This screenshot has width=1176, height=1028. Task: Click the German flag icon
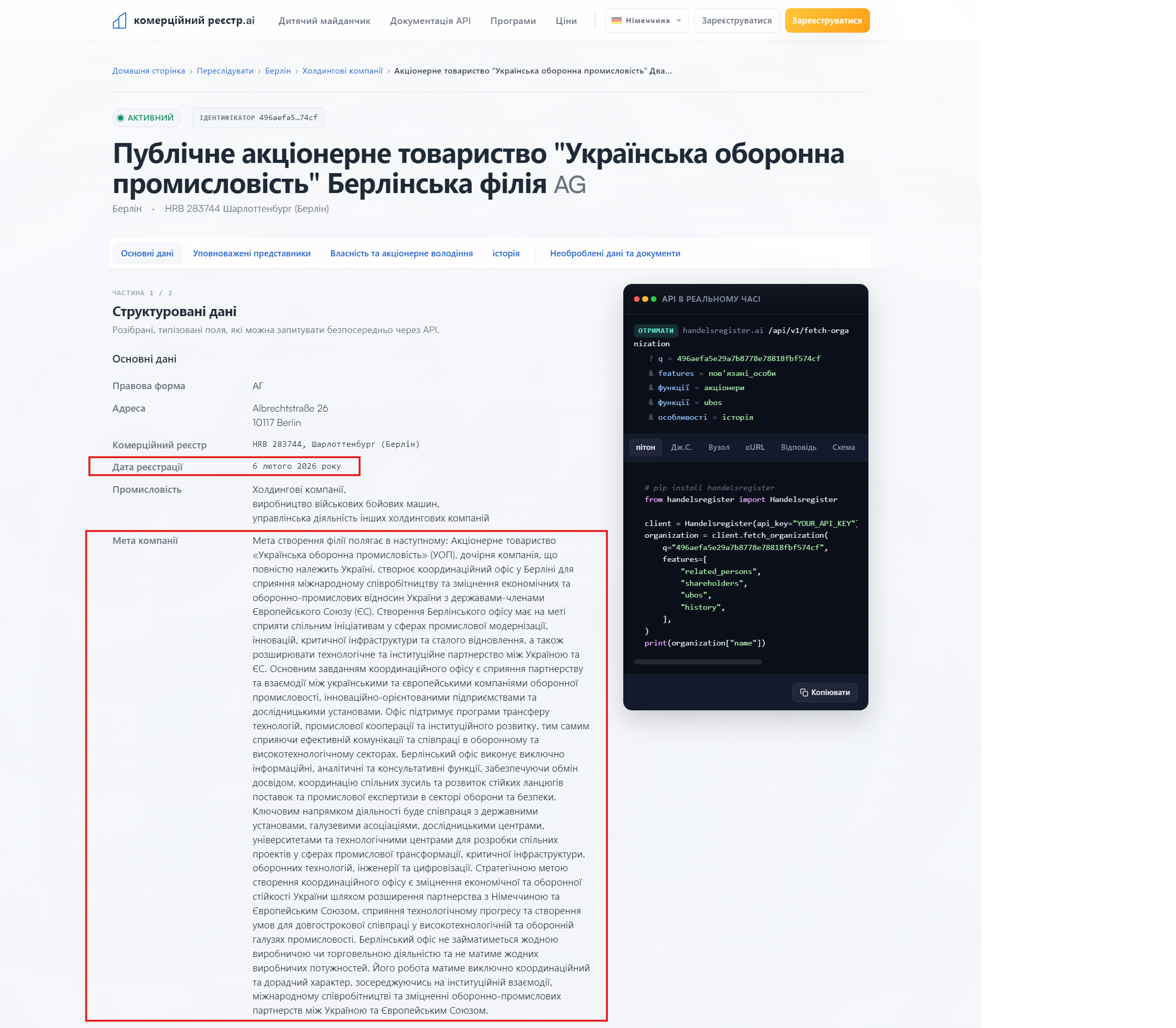(x=617, y=20)
